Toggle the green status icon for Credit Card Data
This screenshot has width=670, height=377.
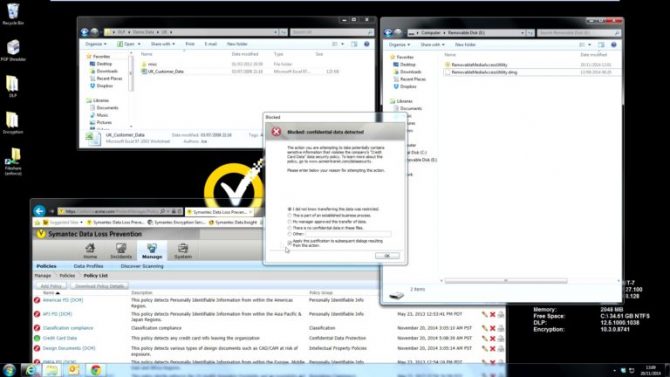[37, 338]
